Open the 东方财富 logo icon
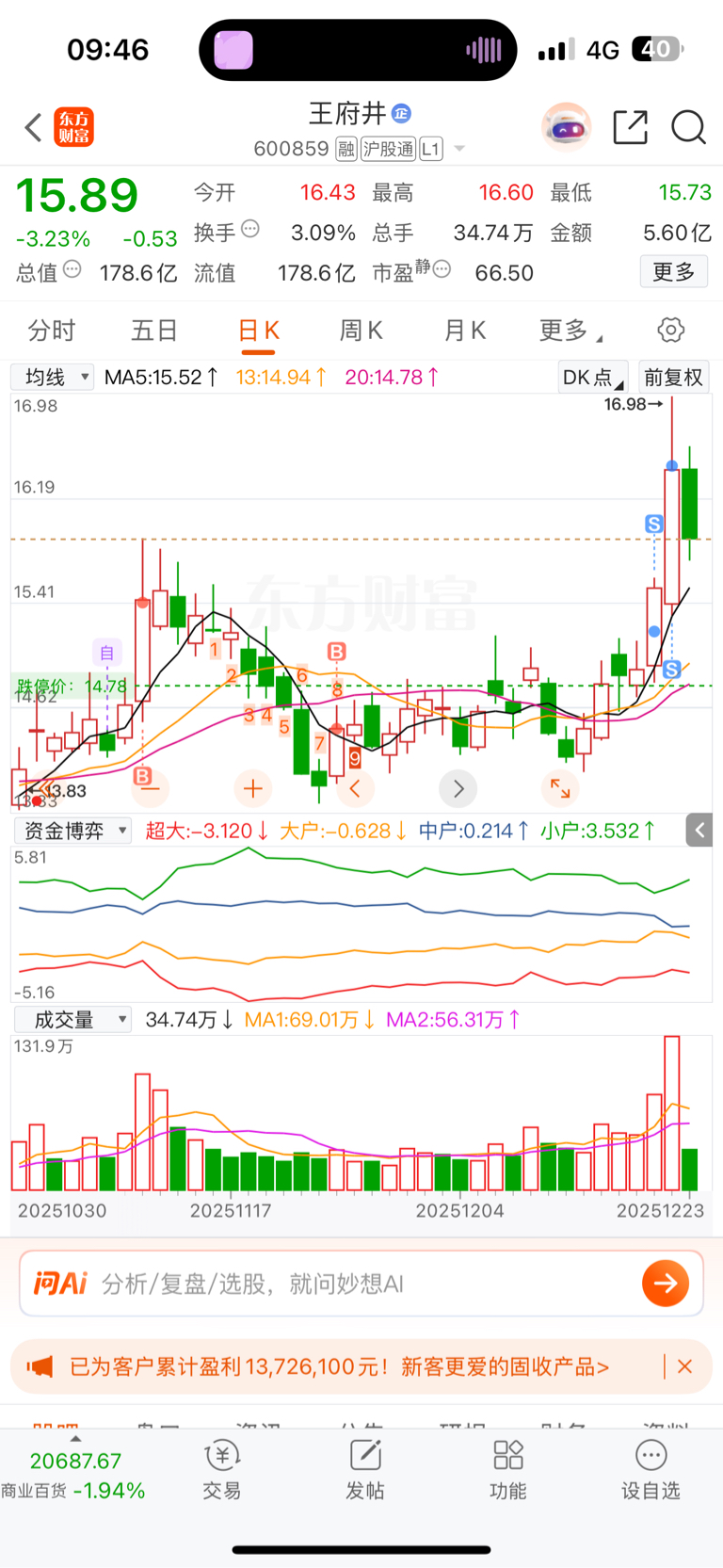Screen dimensions: 723x1568 point(73,127)
